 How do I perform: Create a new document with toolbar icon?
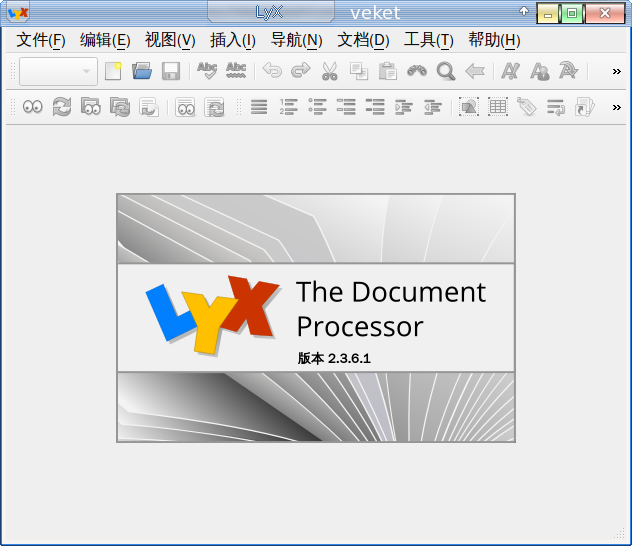pos(113,71)
